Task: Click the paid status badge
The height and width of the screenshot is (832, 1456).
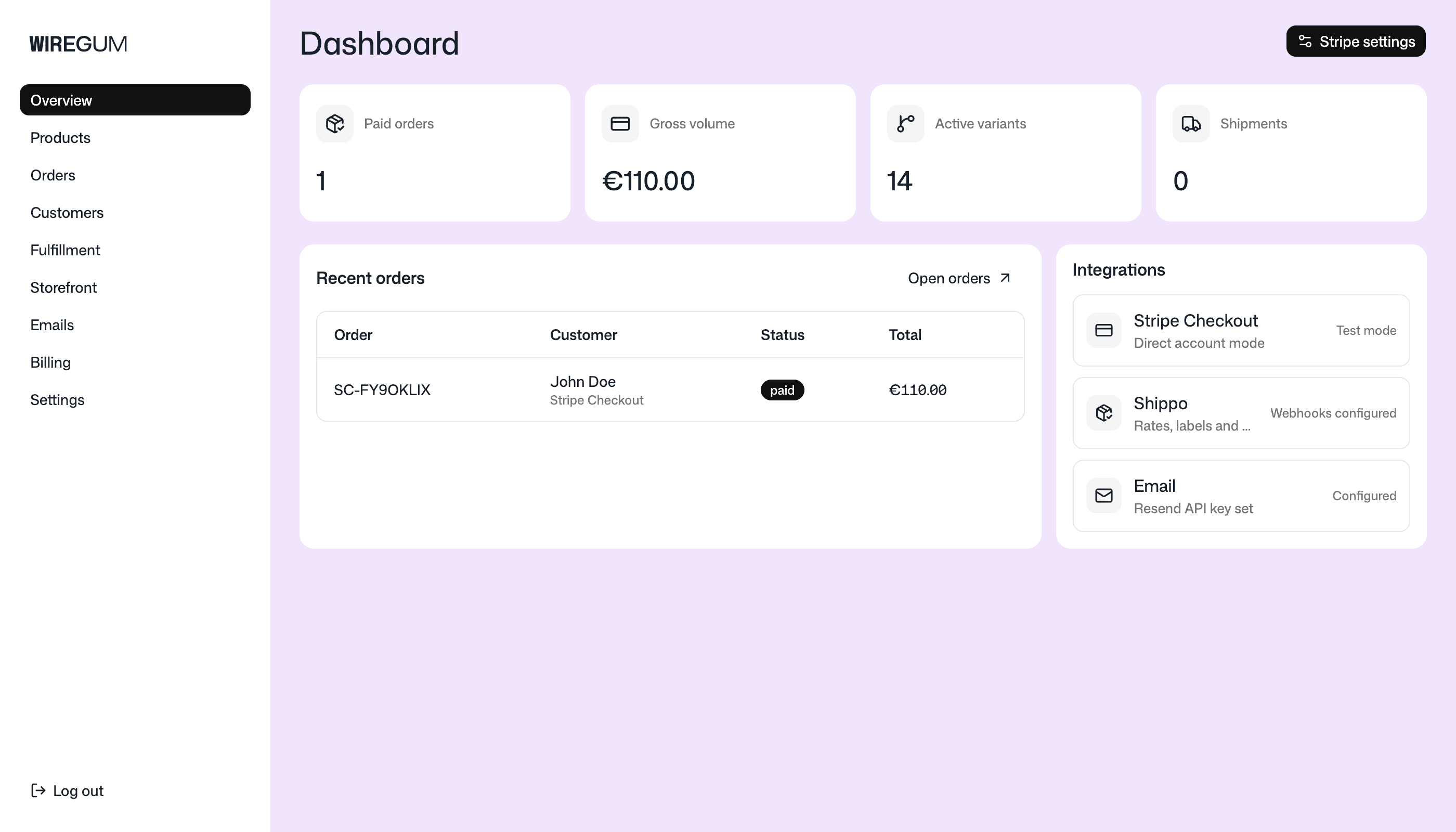Action: coord(782,389)
